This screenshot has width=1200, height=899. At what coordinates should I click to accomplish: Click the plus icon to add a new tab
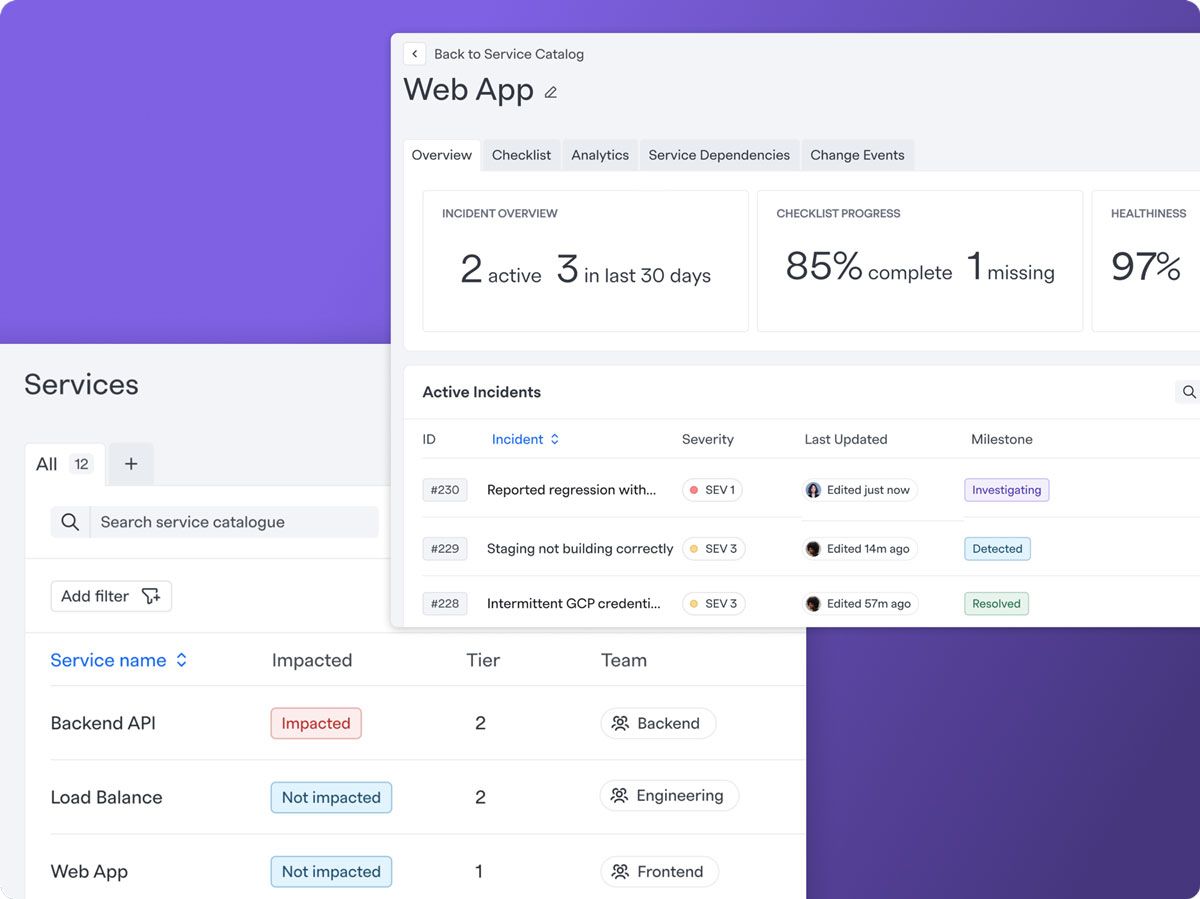(131, 464)
